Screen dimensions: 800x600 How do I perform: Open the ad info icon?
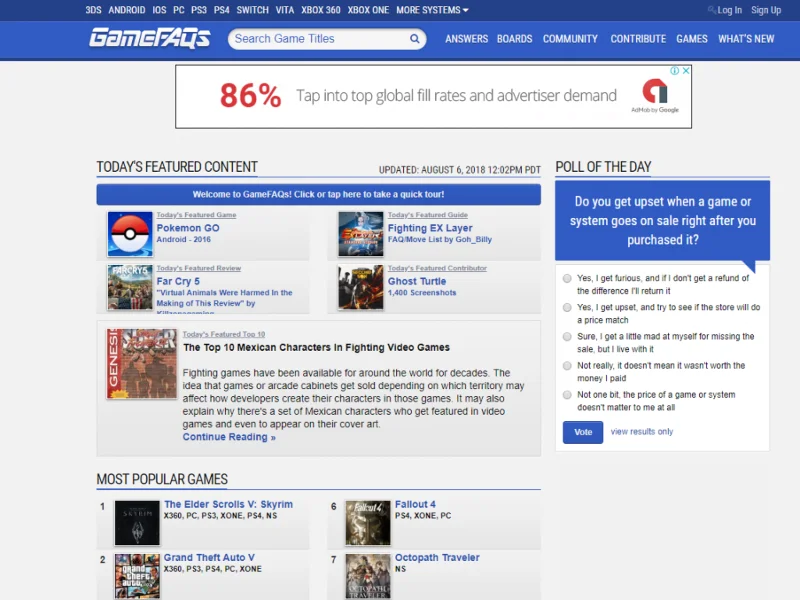click(675, 71)
